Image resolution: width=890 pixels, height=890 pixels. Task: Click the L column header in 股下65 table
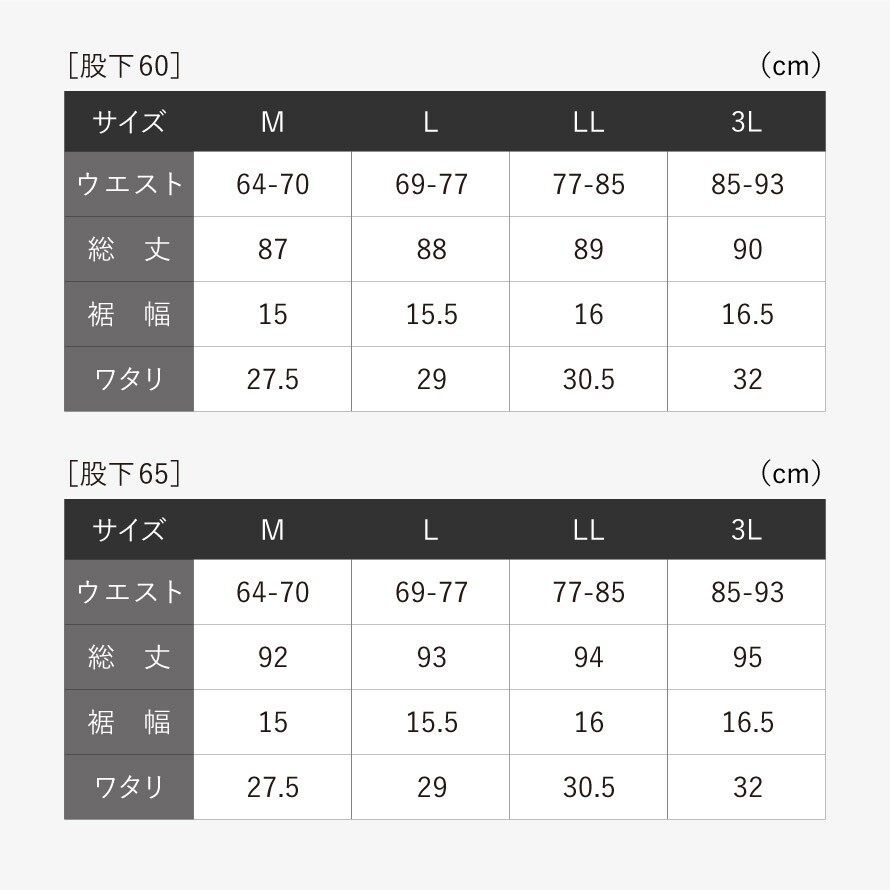pyautogui.click(x=430, y=529)
